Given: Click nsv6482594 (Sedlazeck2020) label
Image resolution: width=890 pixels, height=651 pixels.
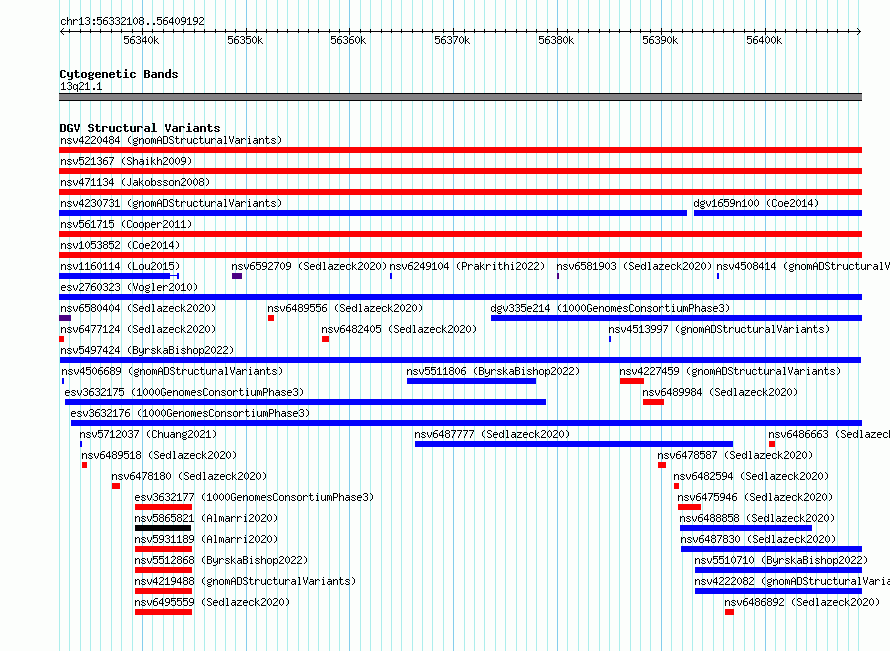Looking at the screenshot, I should point(751,476).
